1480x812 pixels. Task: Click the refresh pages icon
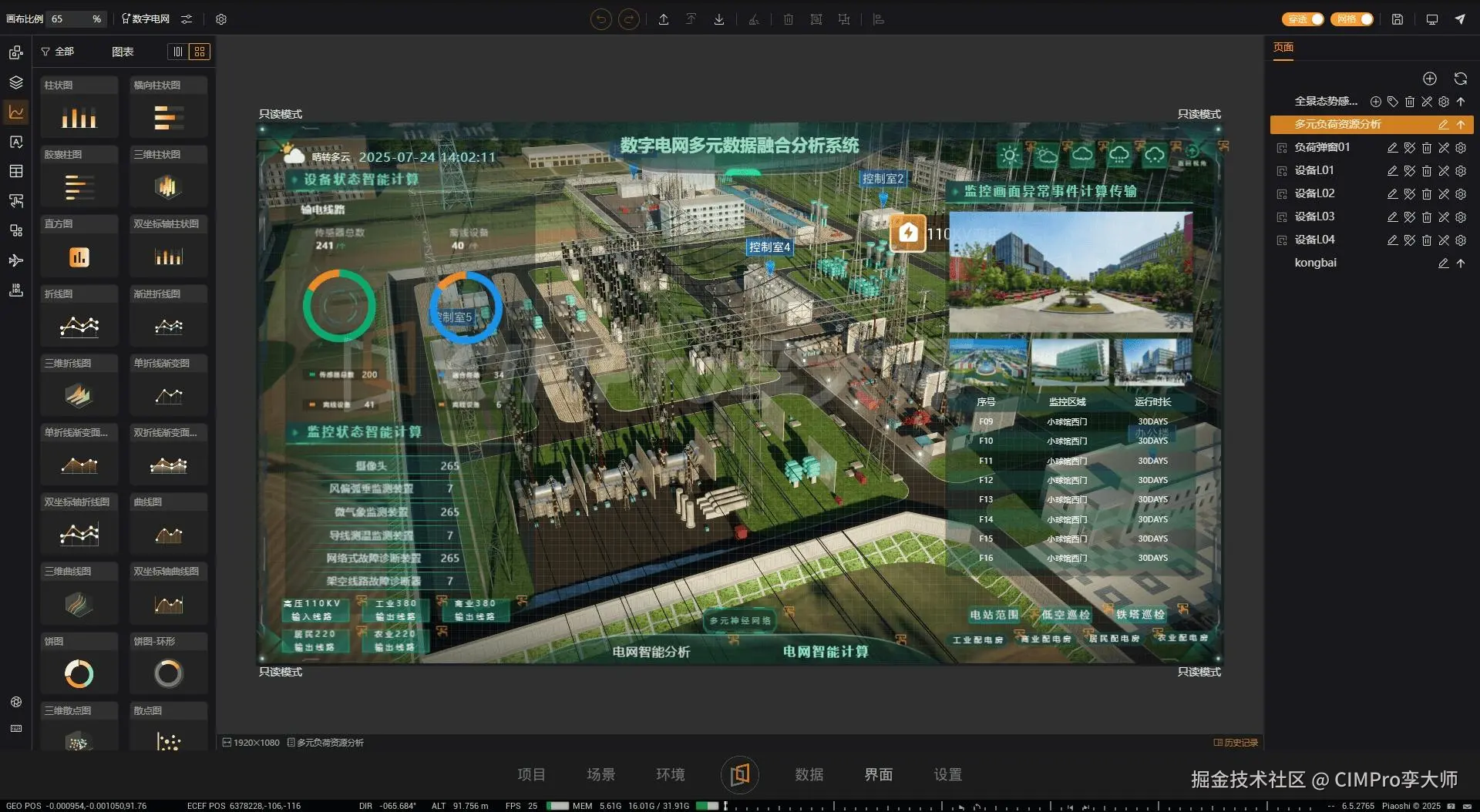click(1460, 79)
